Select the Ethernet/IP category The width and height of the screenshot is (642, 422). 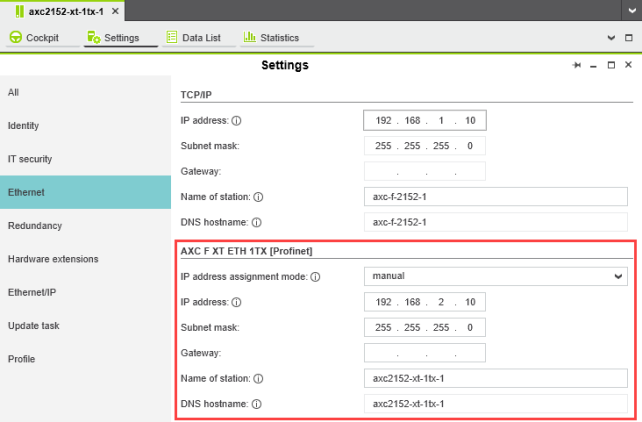coord(85,292)
